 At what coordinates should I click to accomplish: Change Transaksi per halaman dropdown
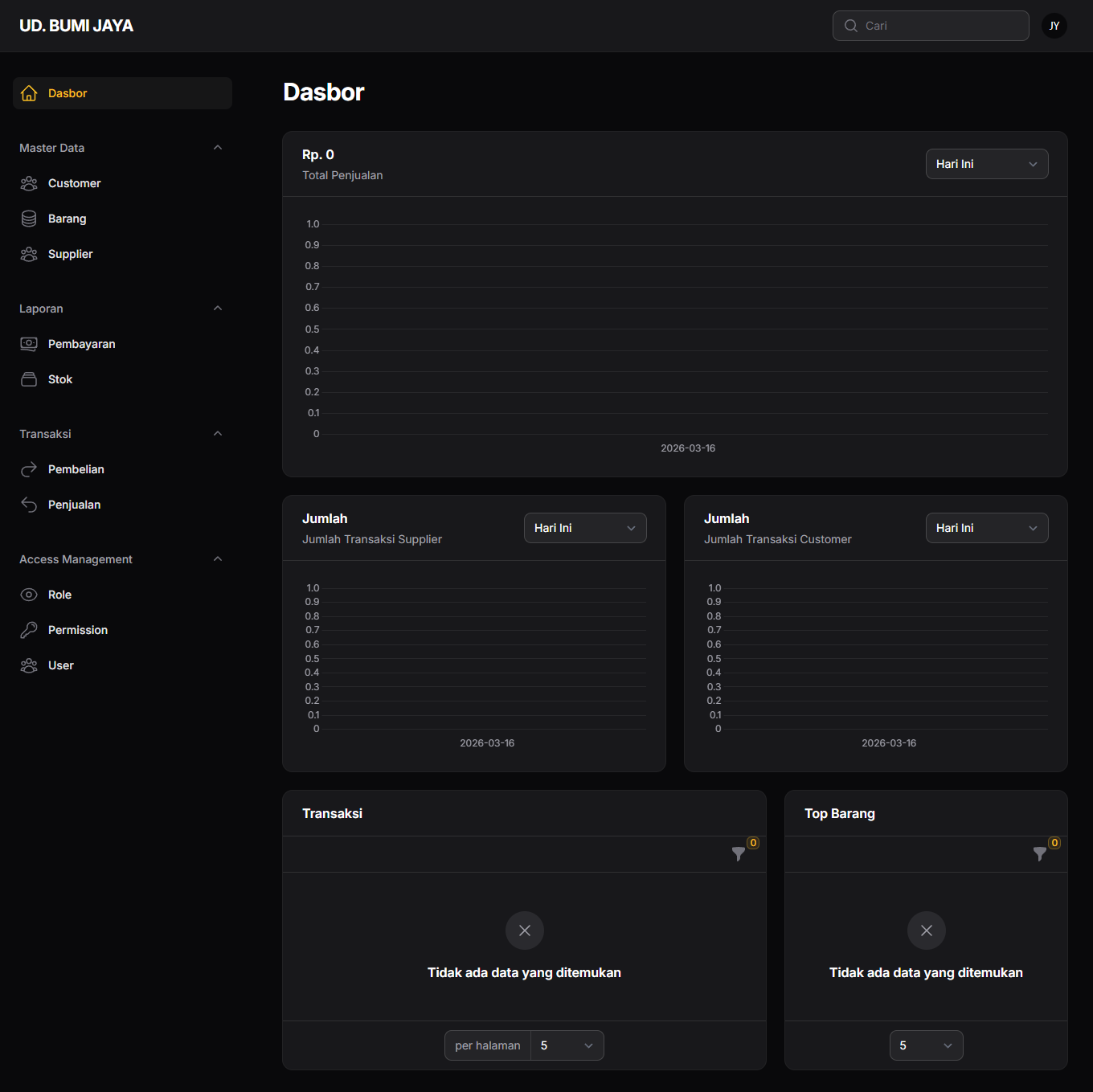[x=567, y=1045]
